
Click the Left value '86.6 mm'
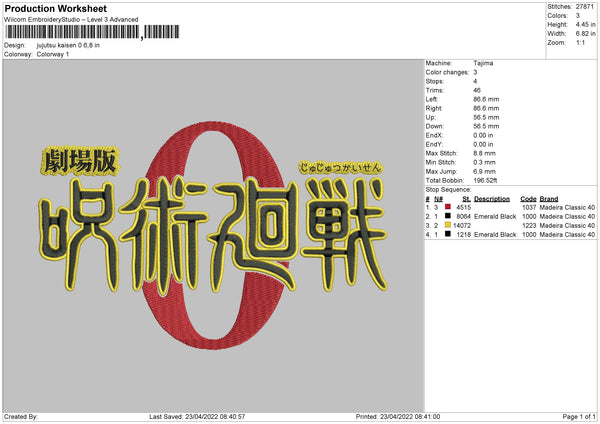(x=486, y=99)
